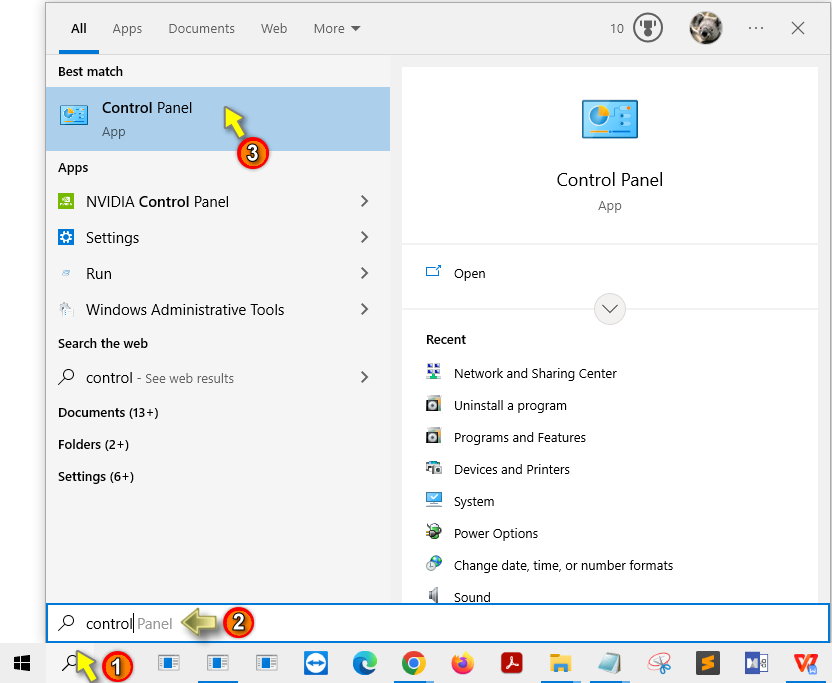The image size is (832, 683).
Task: Click the Windows Start button
Action: tap(22, 663)
